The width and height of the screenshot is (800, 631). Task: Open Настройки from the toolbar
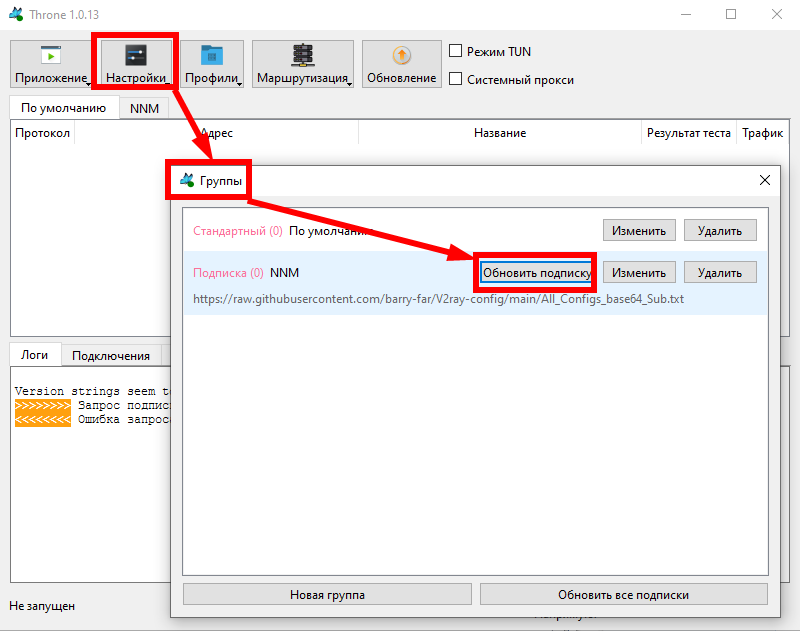(135, 56)
